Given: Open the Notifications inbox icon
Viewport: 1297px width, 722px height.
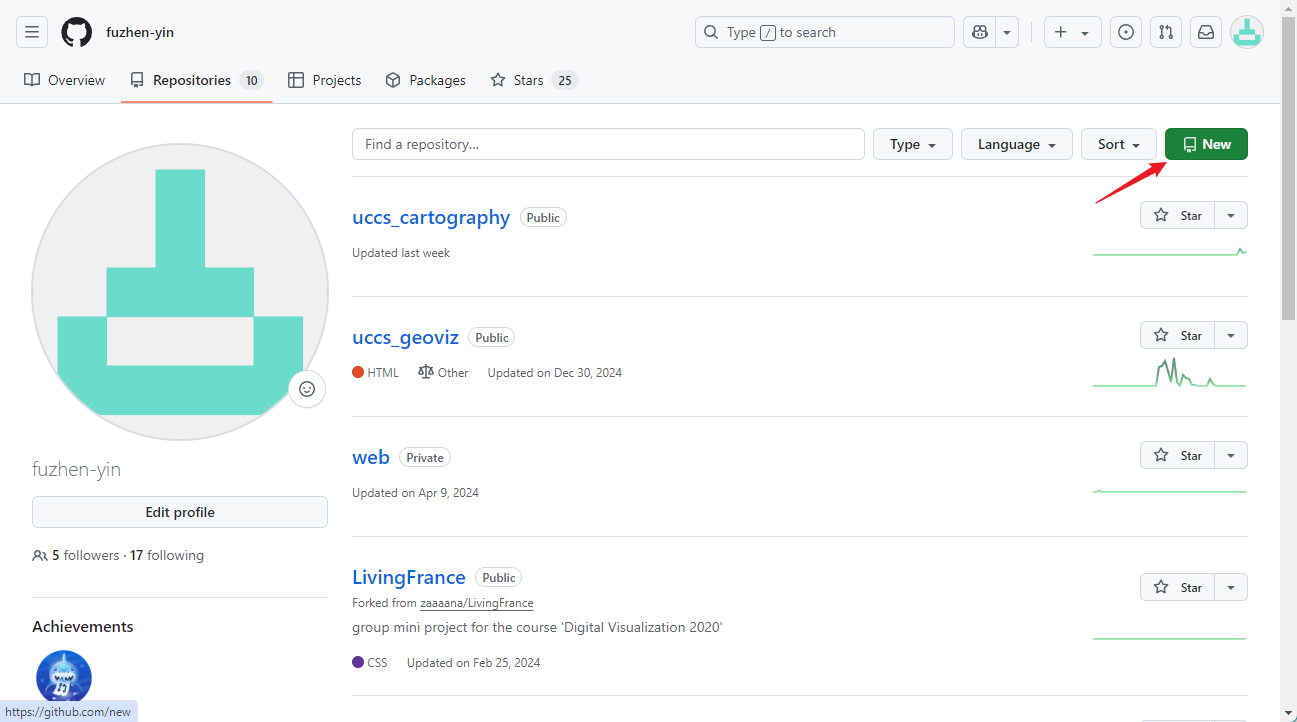Looking at the screenshot, I should (x=1206, y=32).
